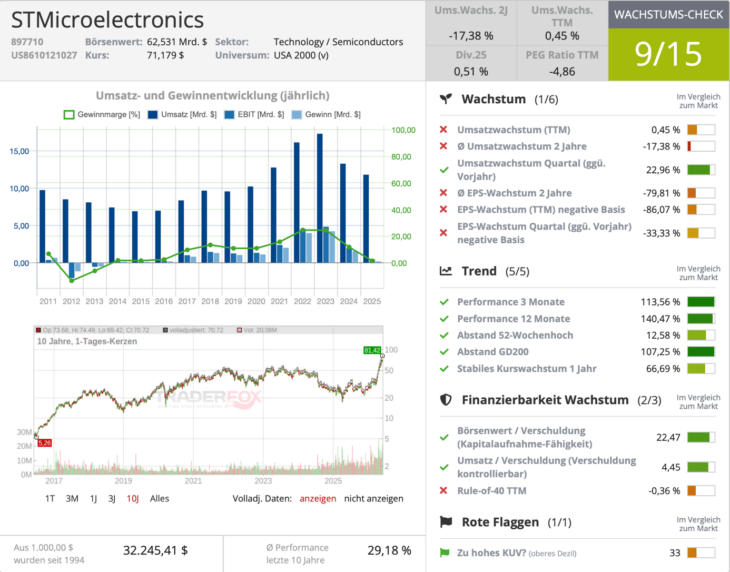The height and width of the screenshot is (572, 730).
Task: Click the green check beside Abstand 52-Wochenhoch
Action: pyautogui.click(x=444, y=335)
